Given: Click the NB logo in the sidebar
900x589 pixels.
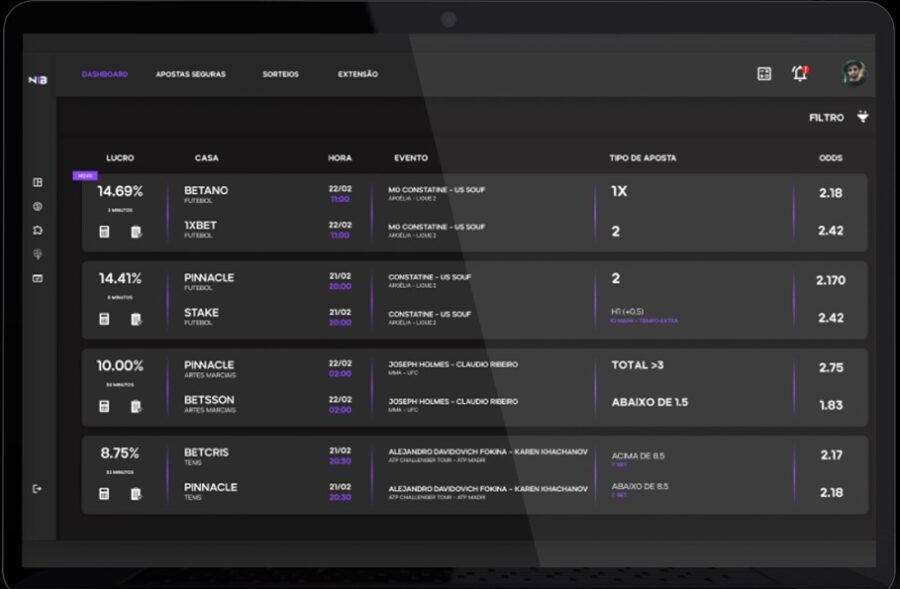Looking at the screenshot, I should tap(38, 80).
